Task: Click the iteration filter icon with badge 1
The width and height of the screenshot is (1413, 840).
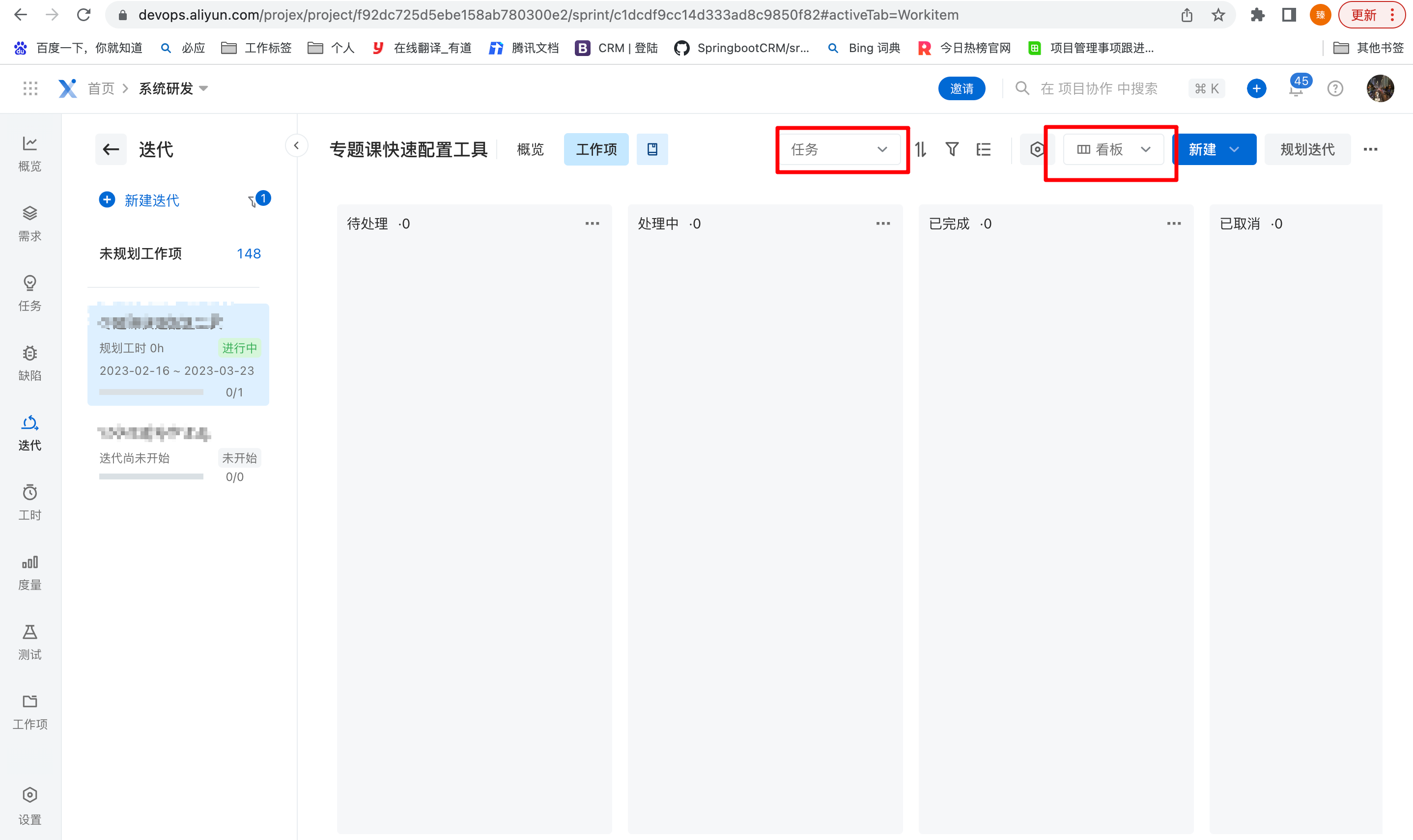Action: [259, 199]
